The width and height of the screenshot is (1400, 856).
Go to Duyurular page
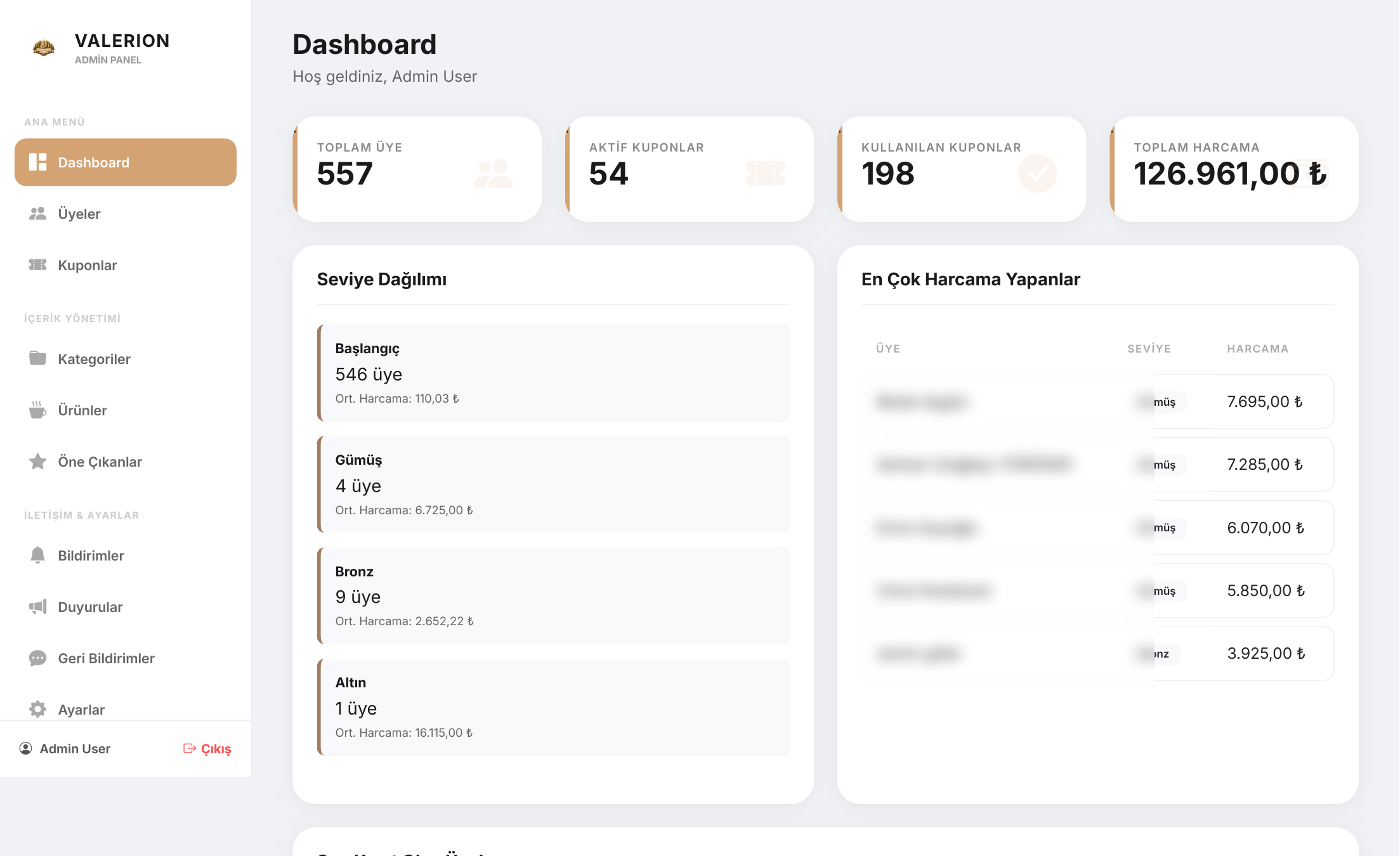click(126, 607)
